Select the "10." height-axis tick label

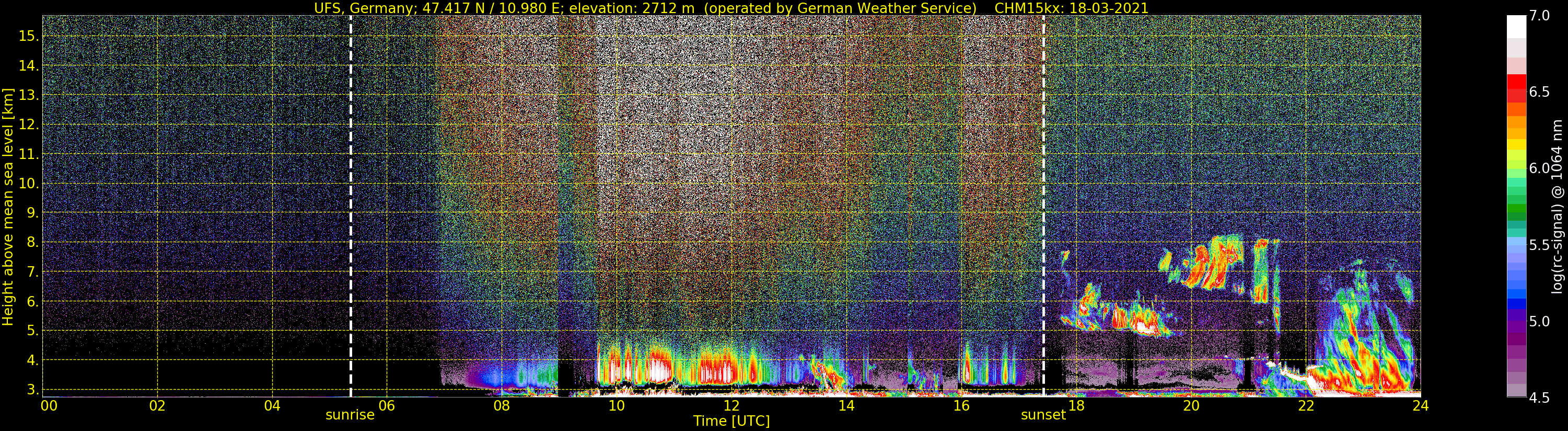pyautogui.click(x=29, y=184)
